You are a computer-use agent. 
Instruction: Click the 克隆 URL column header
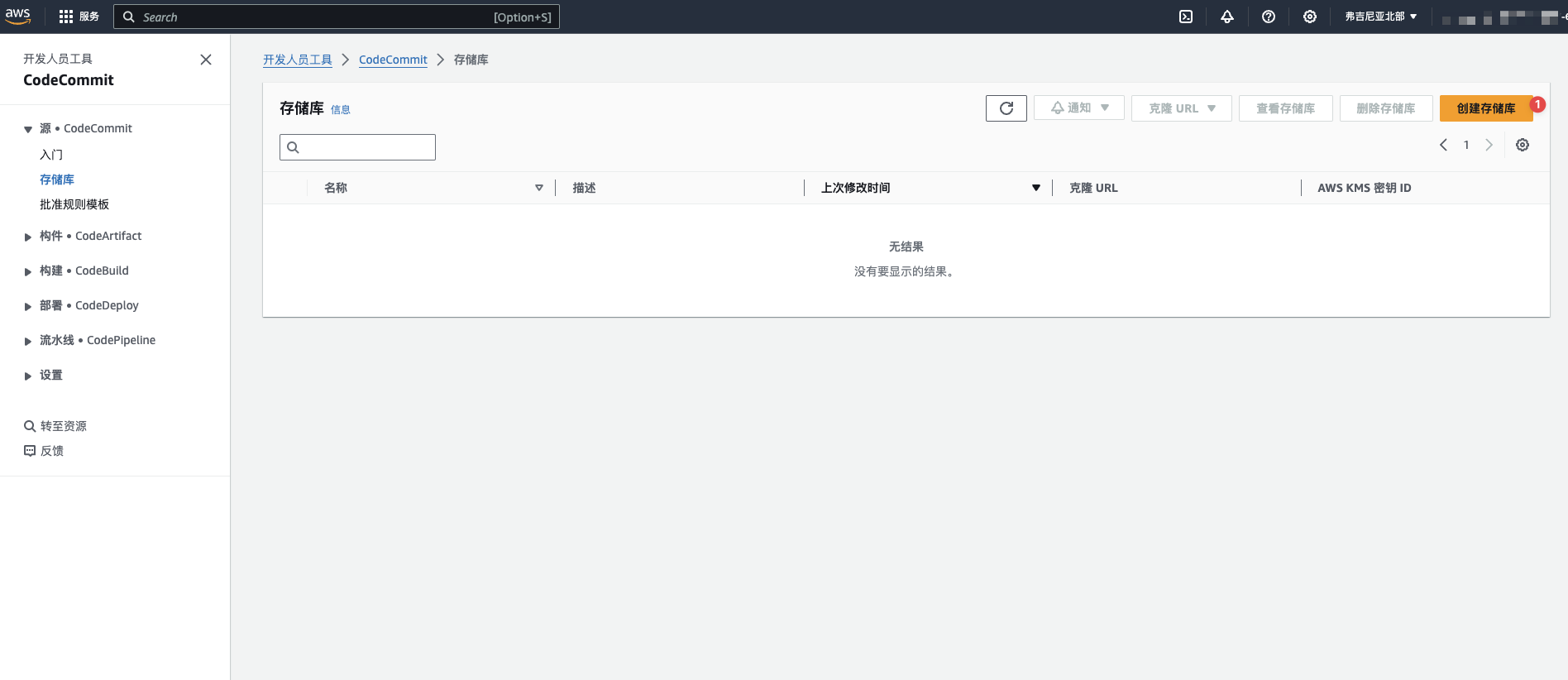[x=1093, y=188]
